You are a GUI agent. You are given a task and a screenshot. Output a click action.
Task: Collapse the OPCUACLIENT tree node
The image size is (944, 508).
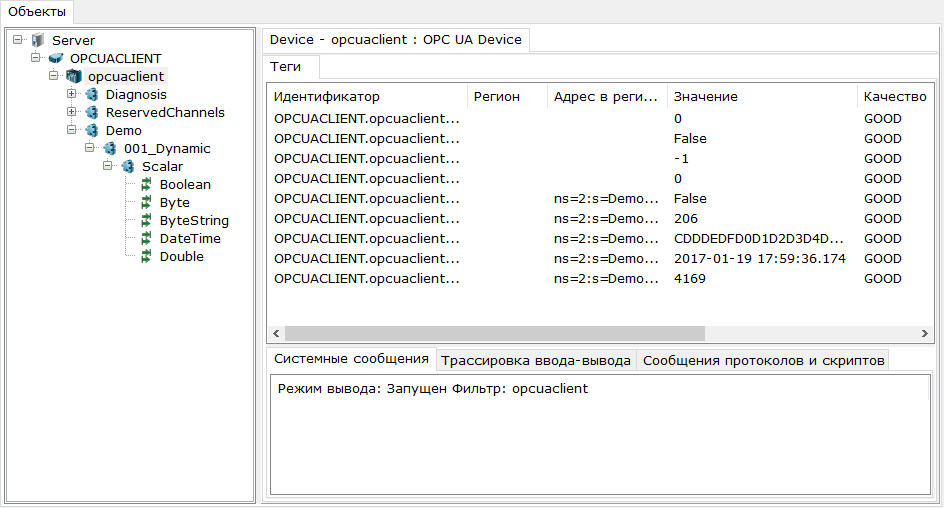pyautogui.click(x=36, y=58)
